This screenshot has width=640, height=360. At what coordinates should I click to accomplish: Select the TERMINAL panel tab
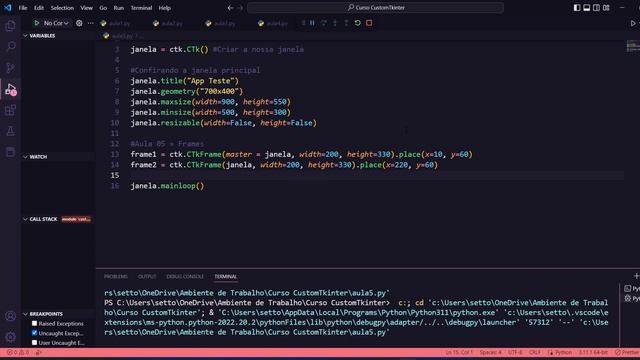pyautogui.click(x=226, y=277)
